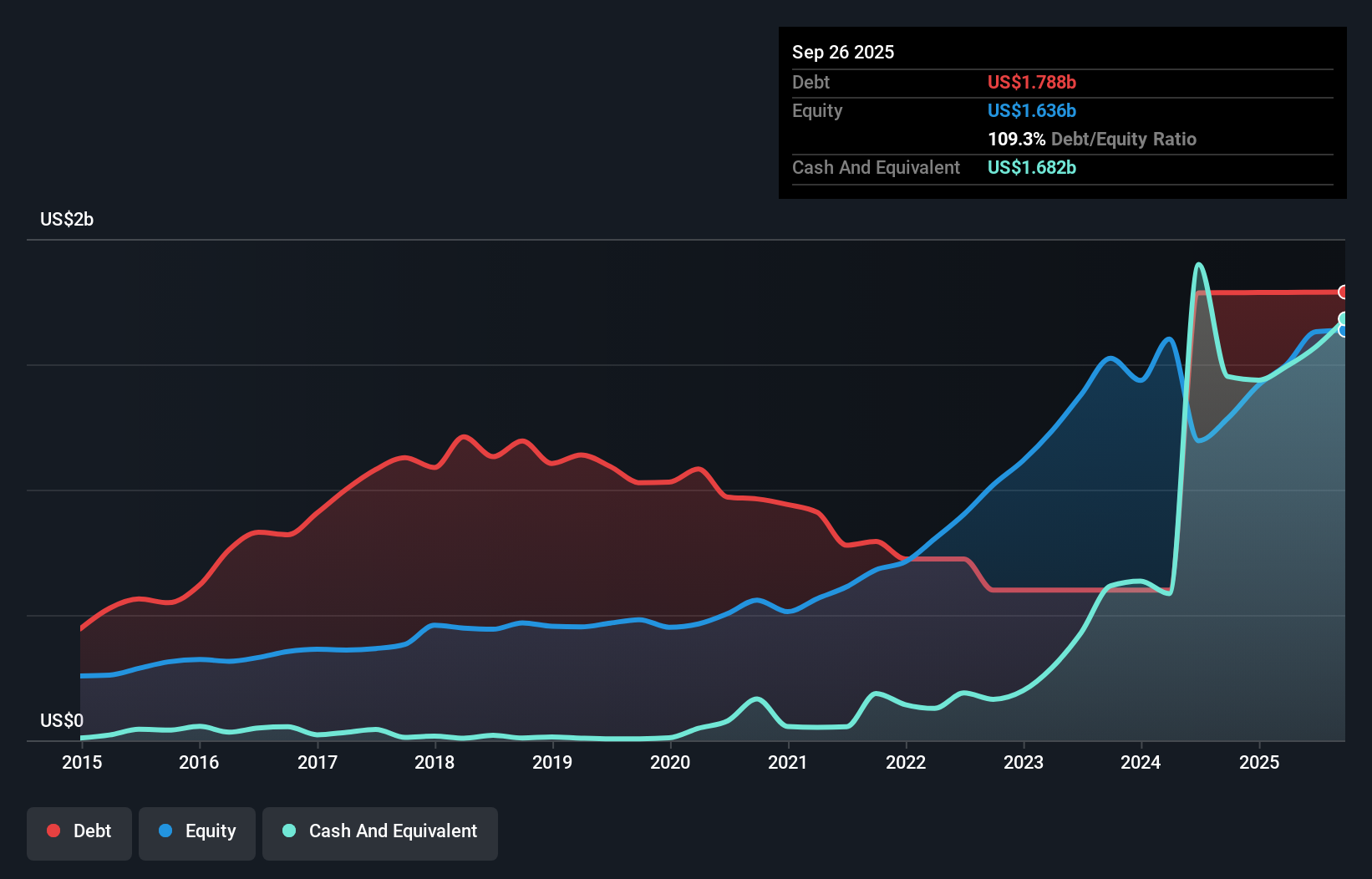The width and height of the screenshot is (1372, 879).
Task: Toggle the Cash And Equivalent series visibility
Action: (379, 831)
